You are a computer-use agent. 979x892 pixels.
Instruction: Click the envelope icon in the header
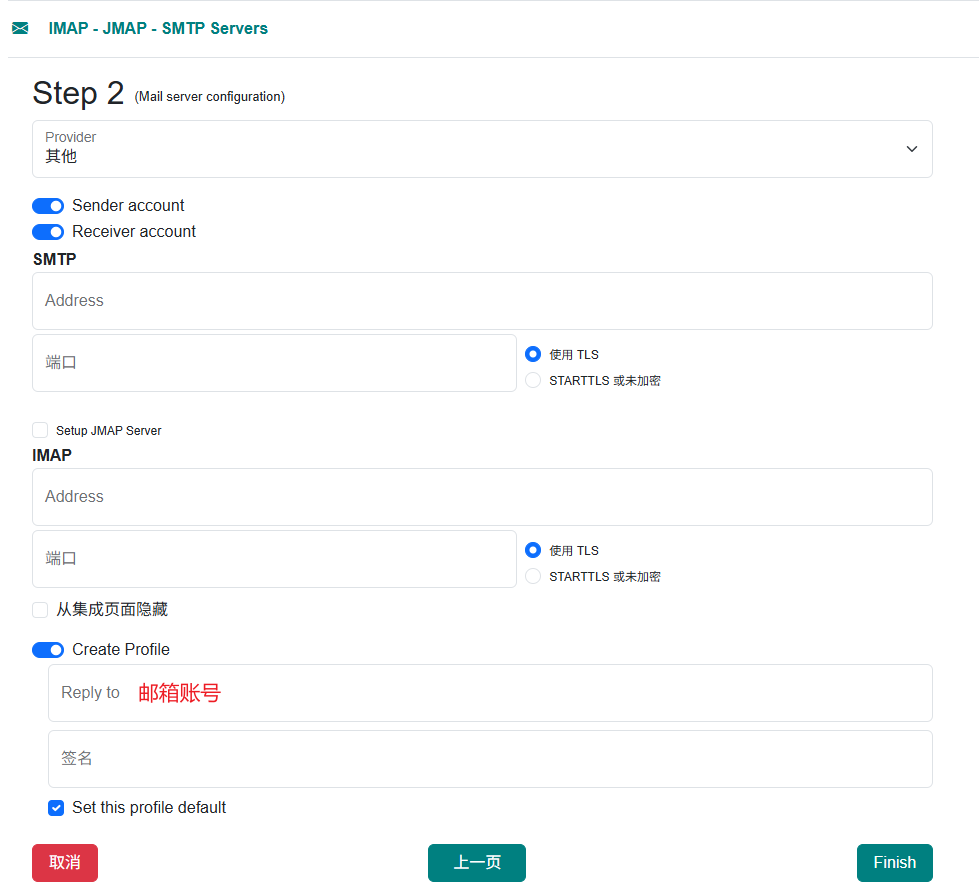click(x=20, y=28)
